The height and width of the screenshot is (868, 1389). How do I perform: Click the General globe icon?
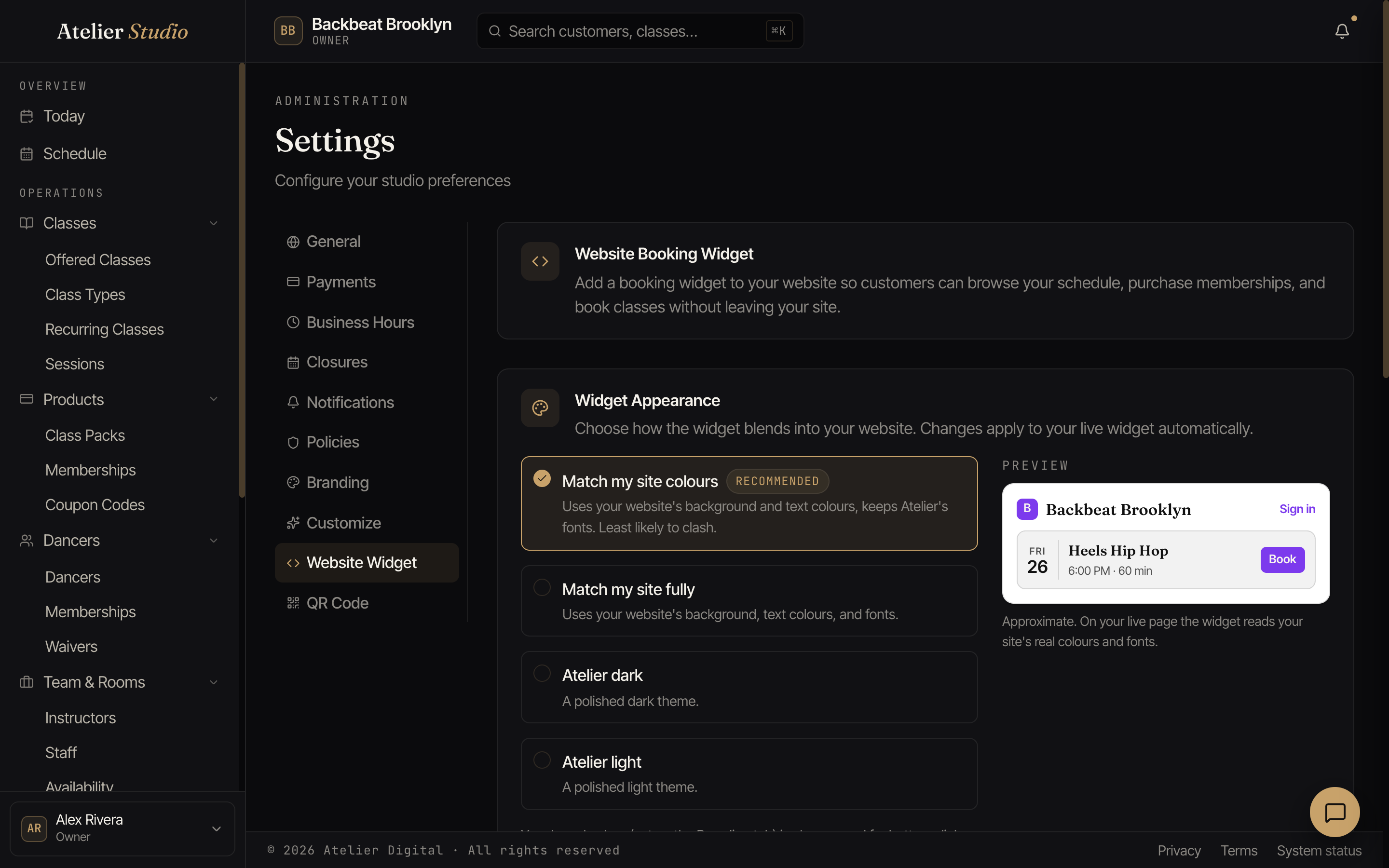[x=293, y=242]
